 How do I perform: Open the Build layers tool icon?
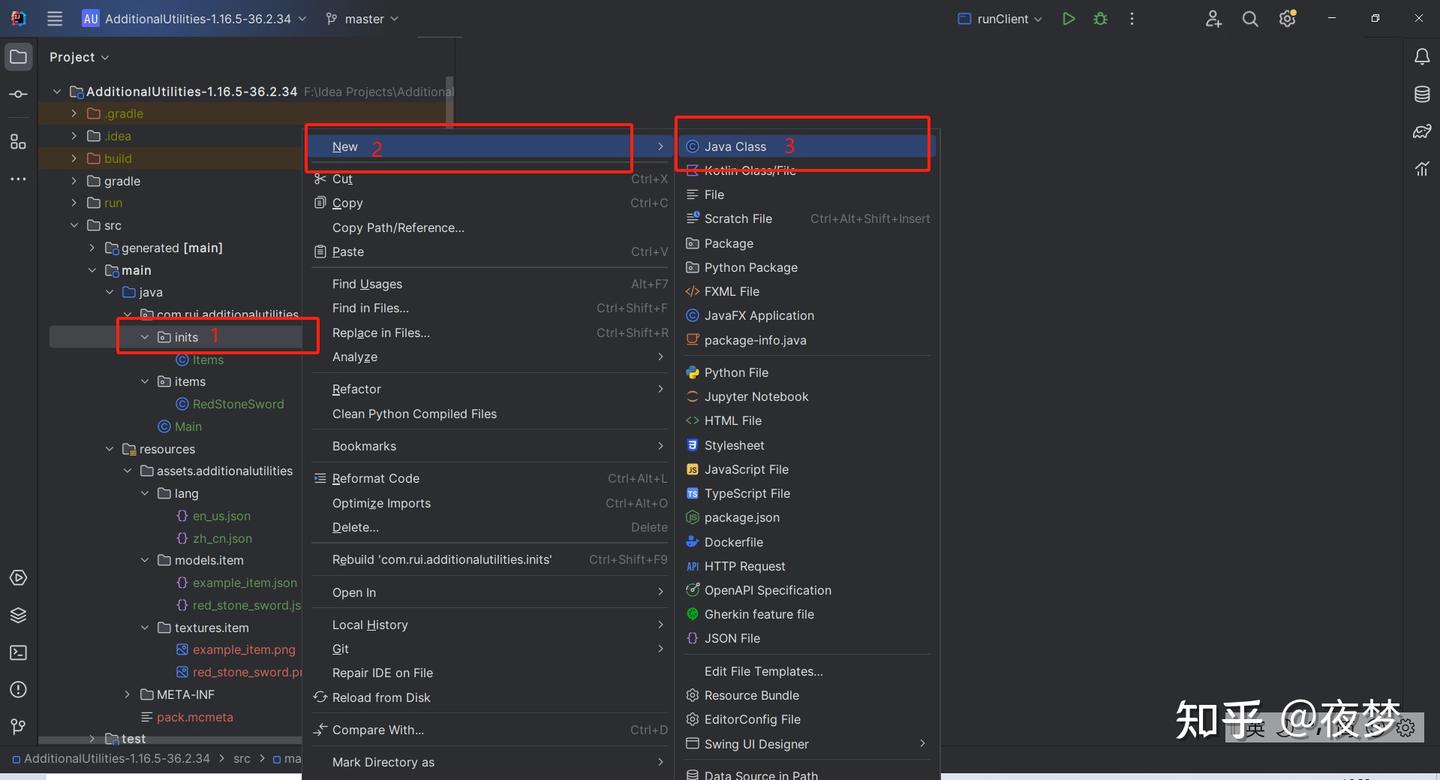(x=18, y=615)
